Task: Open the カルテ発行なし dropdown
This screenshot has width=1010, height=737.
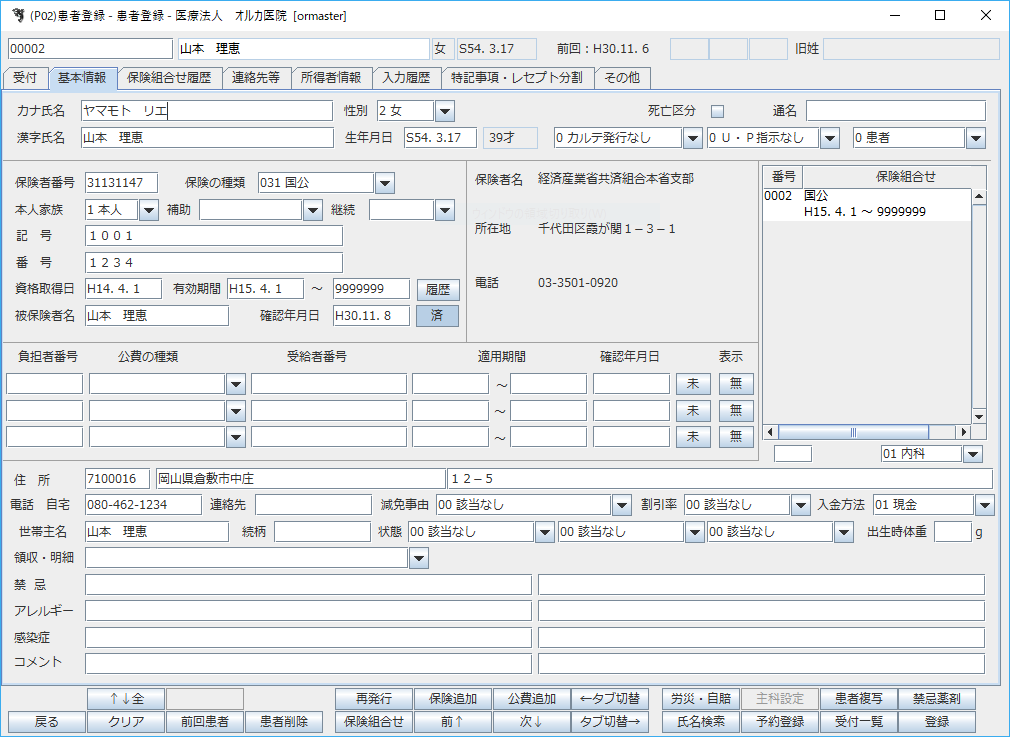Action: [692, 138]
